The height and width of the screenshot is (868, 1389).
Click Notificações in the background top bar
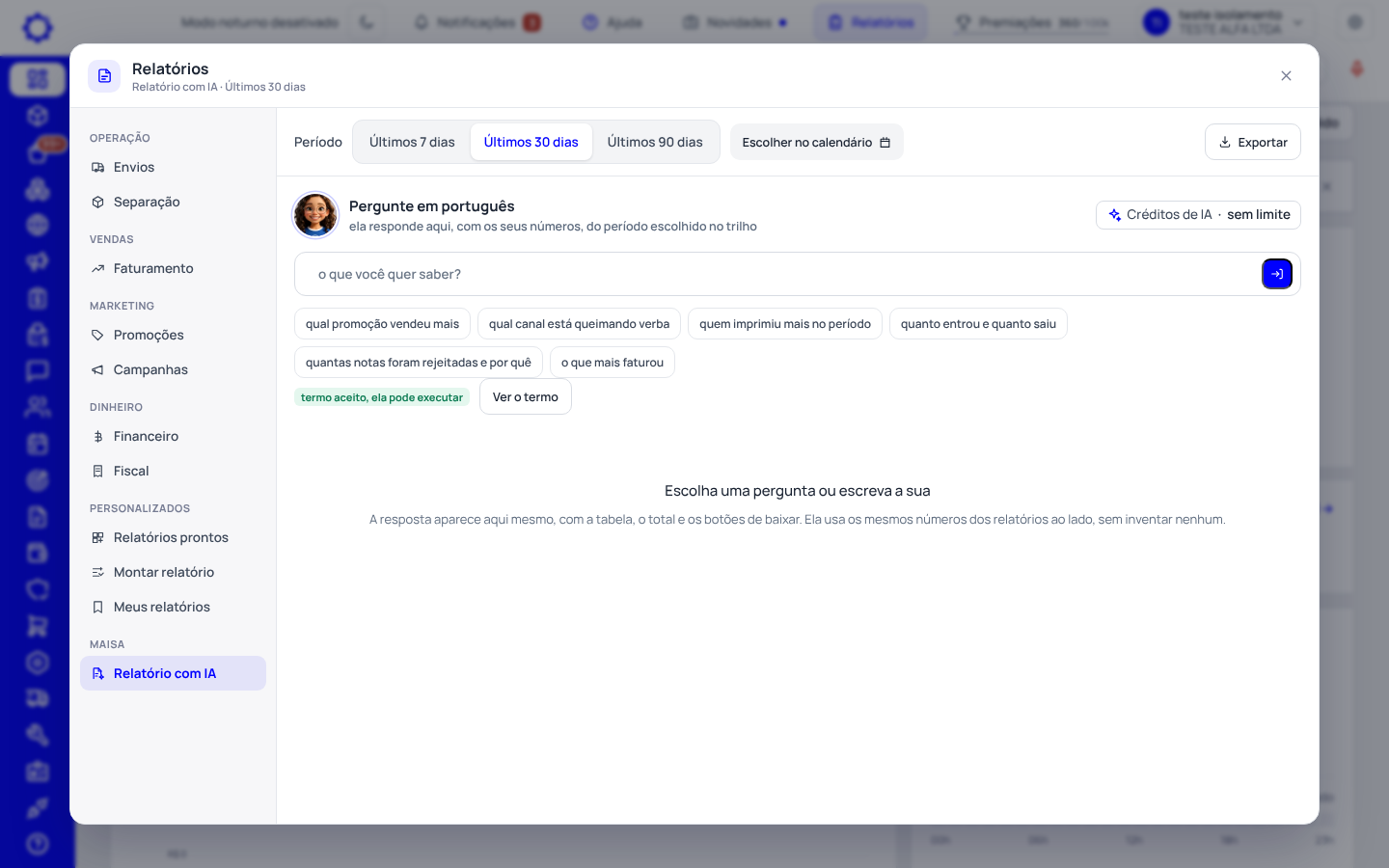click(477, 22)
